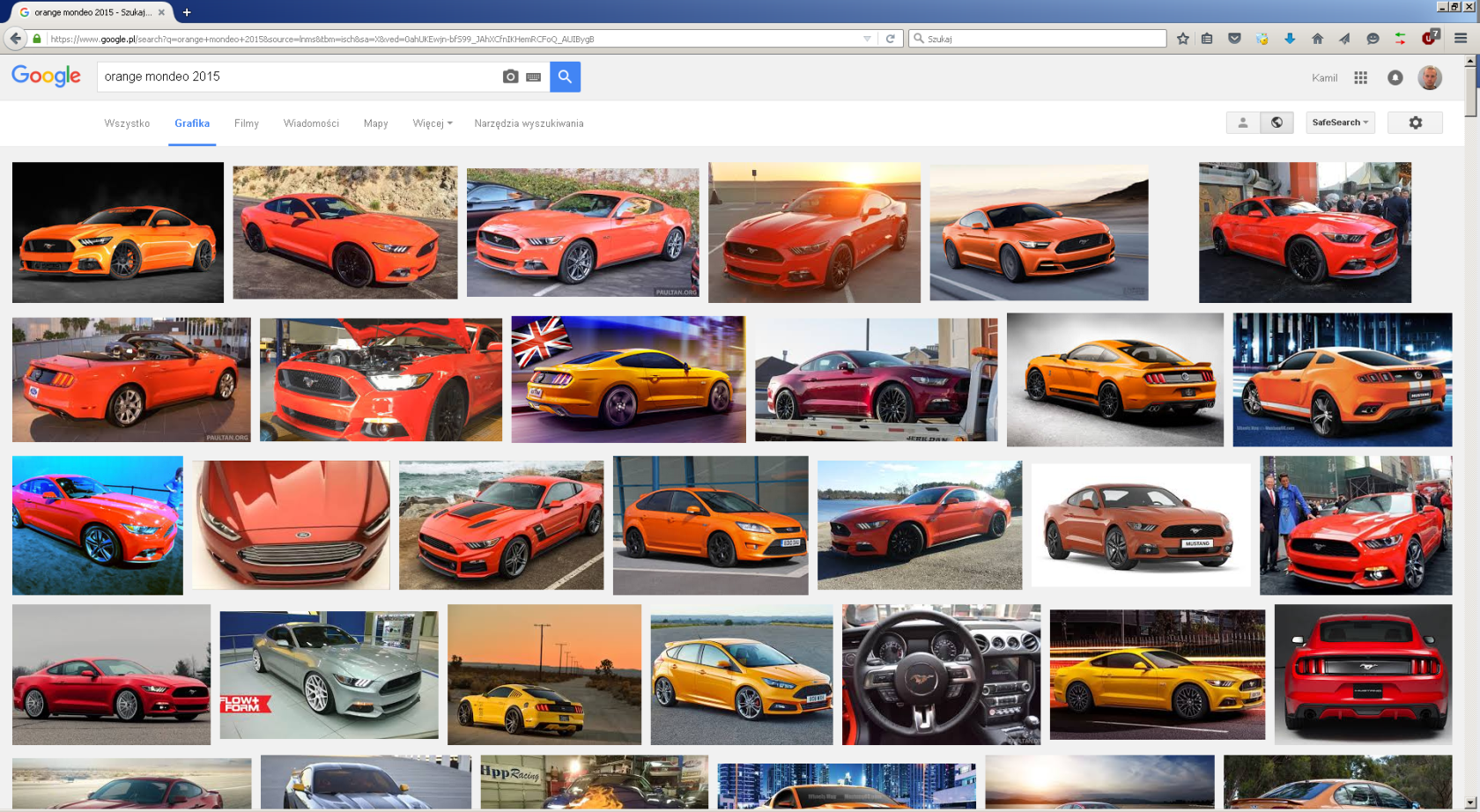Open a new browser tab with plus
Image resolution: width=1480 pixels, height=812 pixels.
point(187,12)
